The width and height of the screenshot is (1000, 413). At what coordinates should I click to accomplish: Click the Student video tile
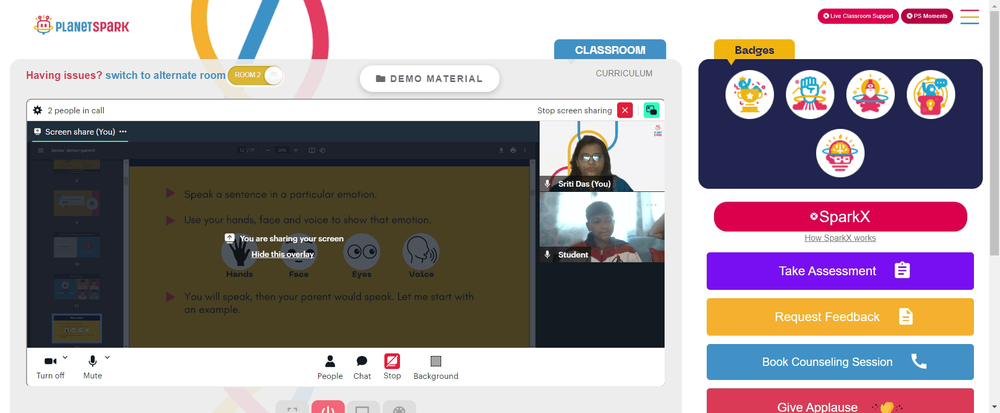pyautogui.click(x=602, y=227)
